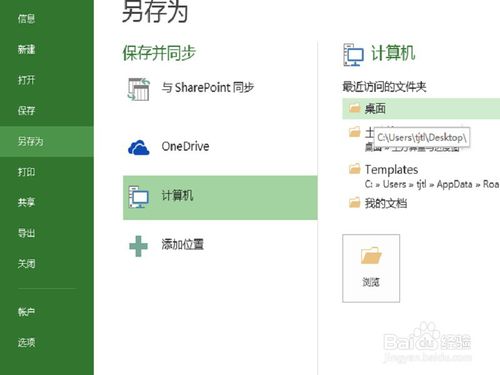Click the green plus icon
The width and height of the screenshot is (500, 375).
tap(138, 246)
